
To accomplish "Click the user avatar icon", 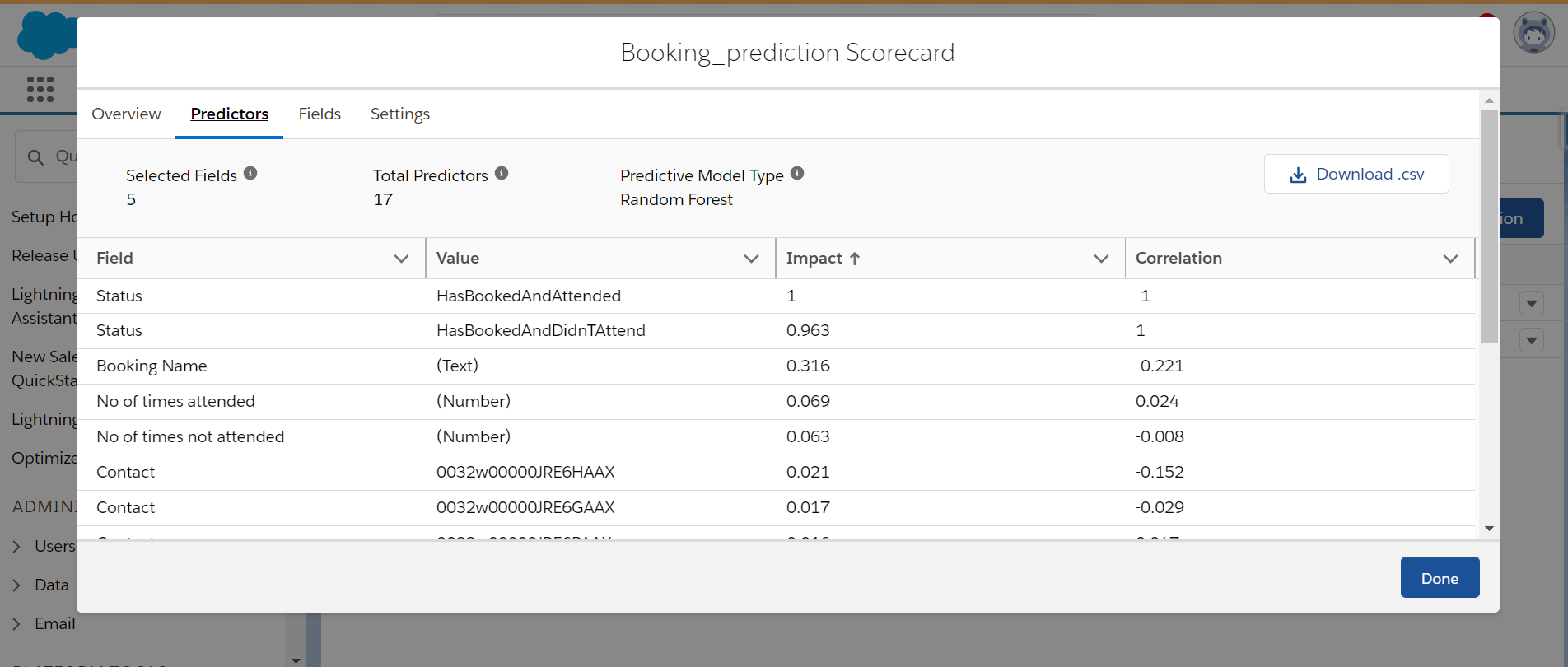I will pyautogui.click(x=1533, y=34).
